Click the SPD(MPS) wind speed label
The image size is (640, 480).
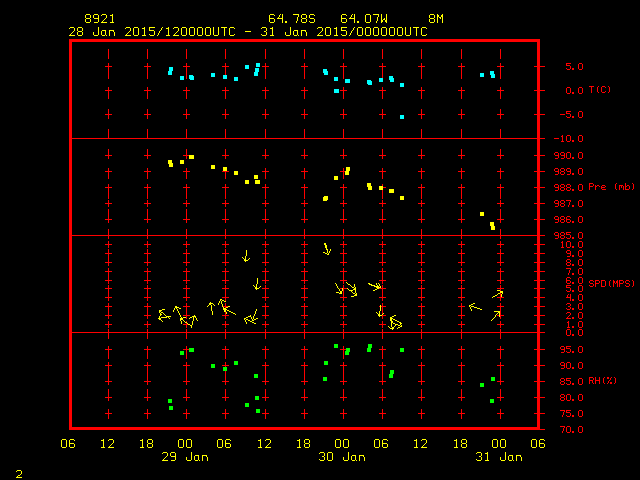click(611, 284)
